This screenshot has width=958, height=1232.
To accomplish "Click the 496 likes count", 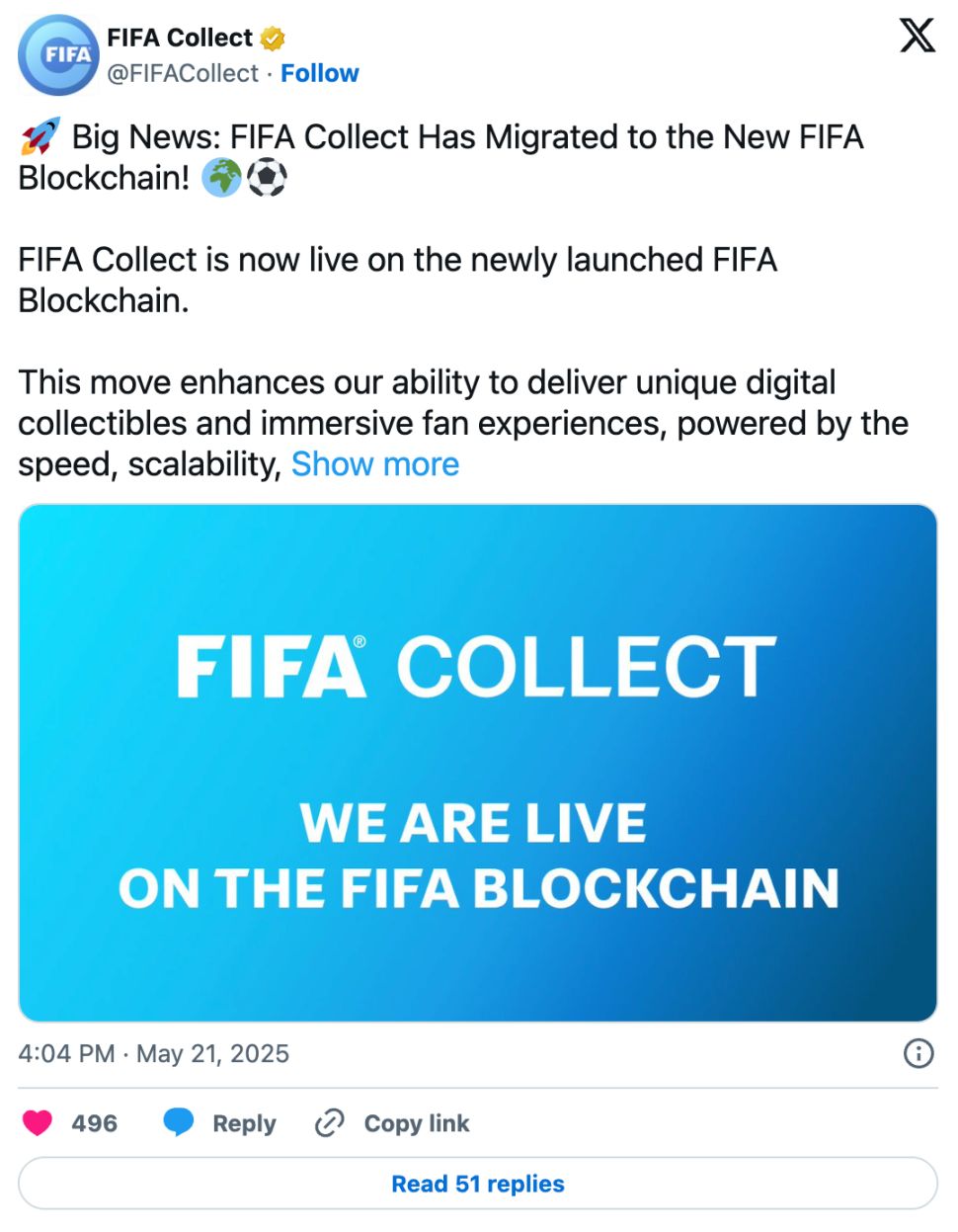I will point(94,1123).
